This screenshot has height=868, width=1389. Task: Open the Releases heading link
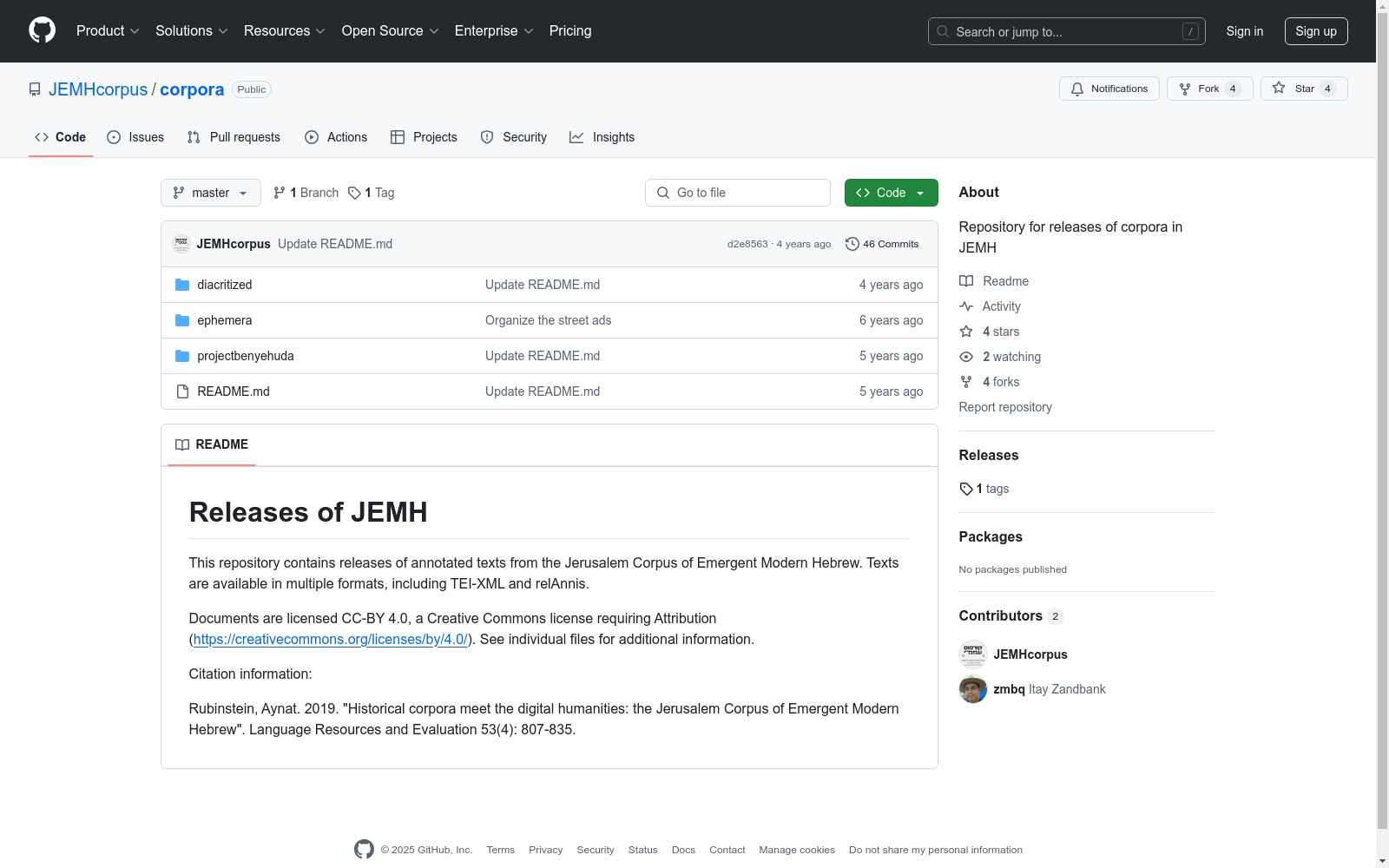point(989,455)
